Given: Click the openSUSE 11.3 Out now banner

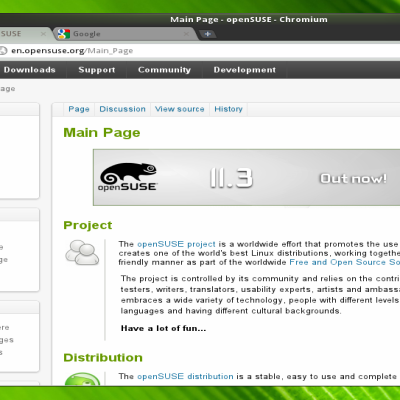Looking at the screenshot, I should 247,177.
